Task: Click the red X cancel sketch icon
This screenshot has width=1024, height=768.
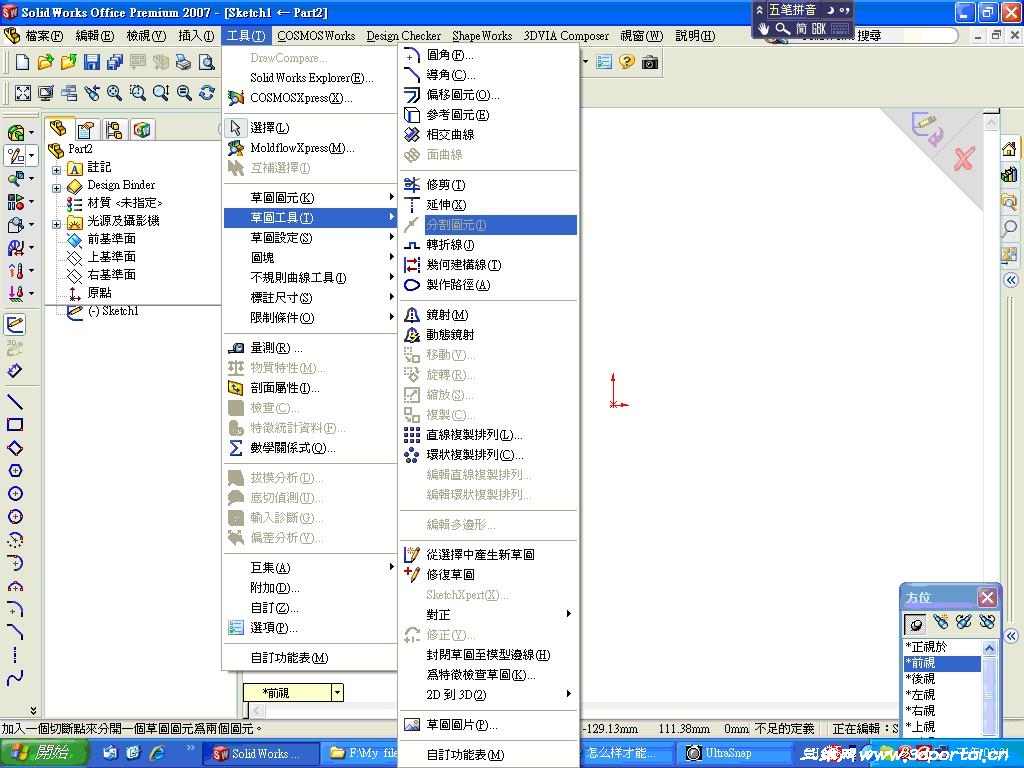Action: click(964, 159)
